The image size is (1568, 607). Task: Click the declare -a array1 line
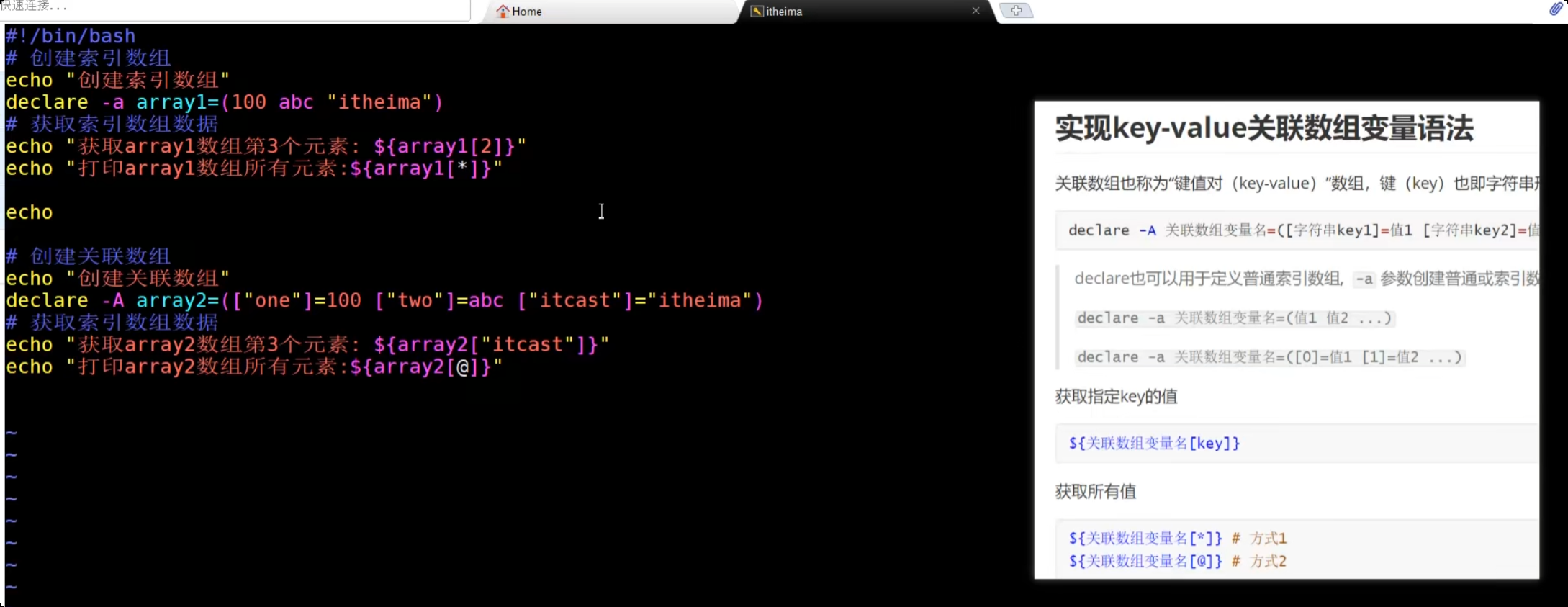[224, 102]
